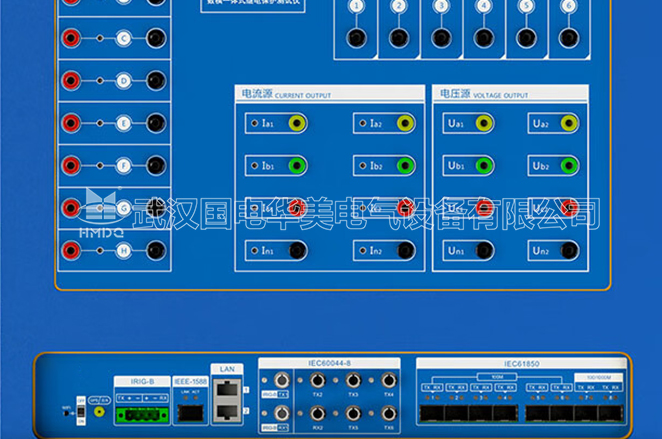Click the 'CURRENT OUTPUT' panel heading

click(303, 96)
